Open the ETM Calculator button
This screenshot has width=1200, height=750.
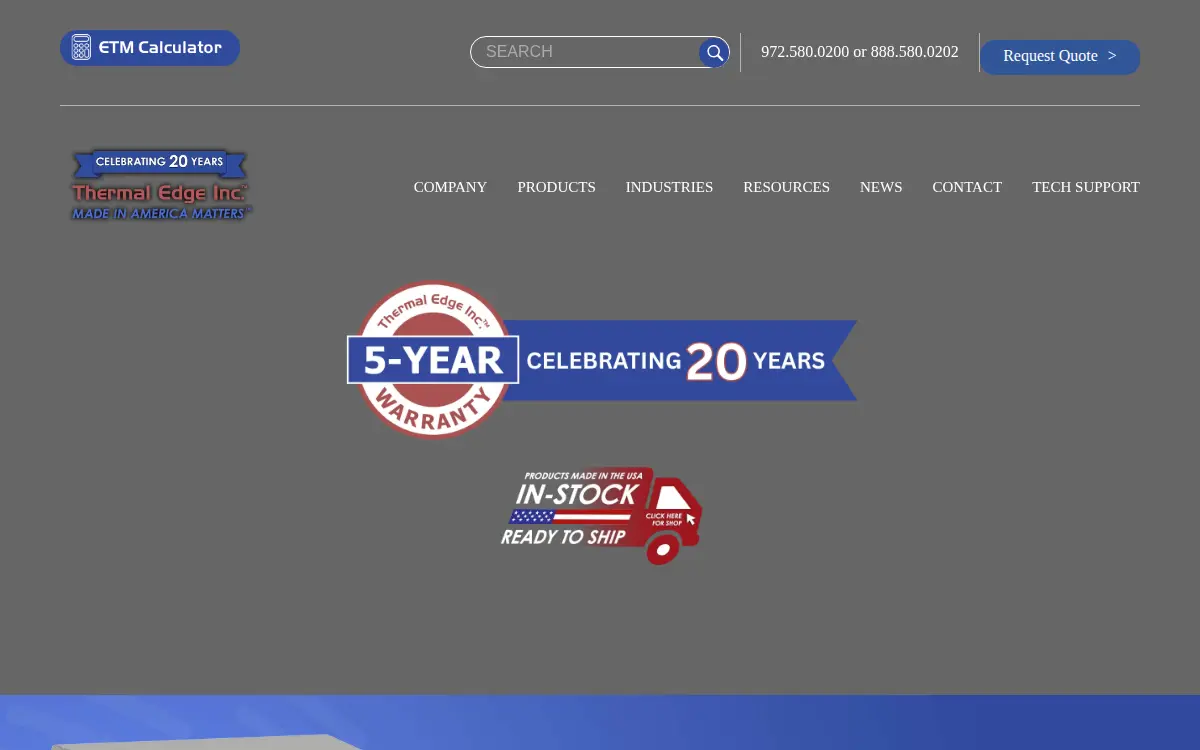pos(150,48)
